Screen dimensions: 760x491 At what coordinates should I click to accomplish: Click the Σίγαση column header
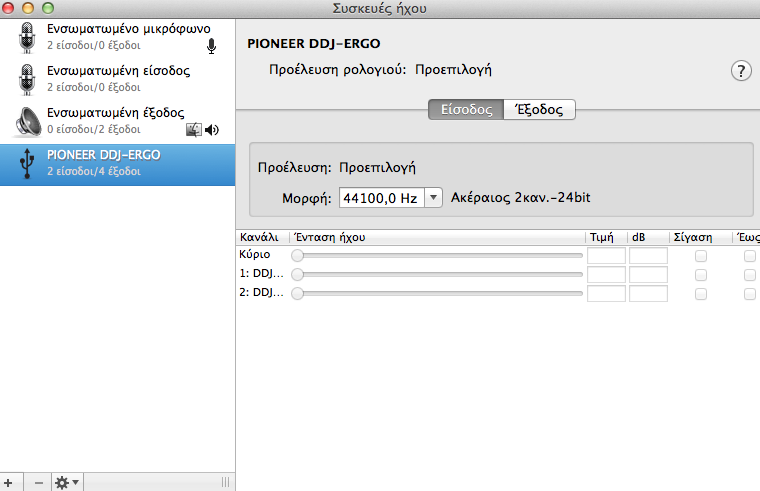pos(701,237)
